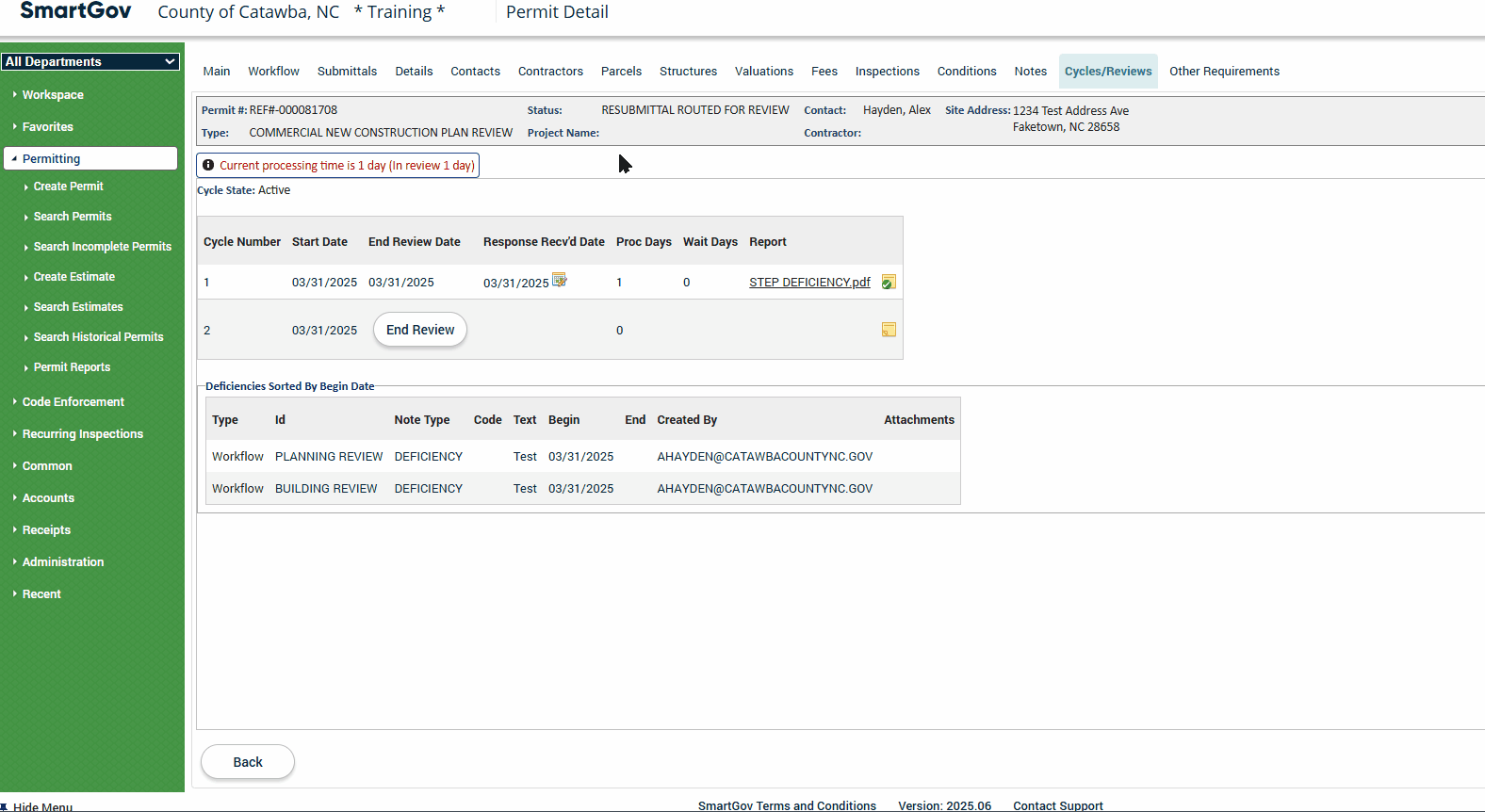Image resolution: width=1485 pixels, height=812 pixels.
Task: Click the info icon beside processing time message
Action: pos(208,166)
